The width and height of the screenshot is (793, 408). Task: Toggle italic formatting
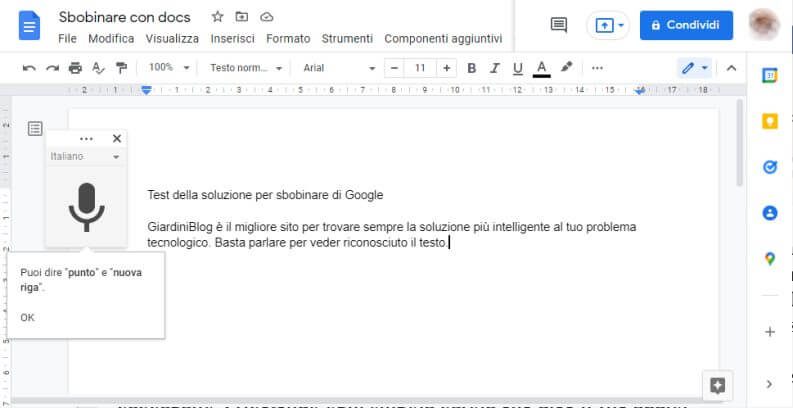click(x=495, y=68)
